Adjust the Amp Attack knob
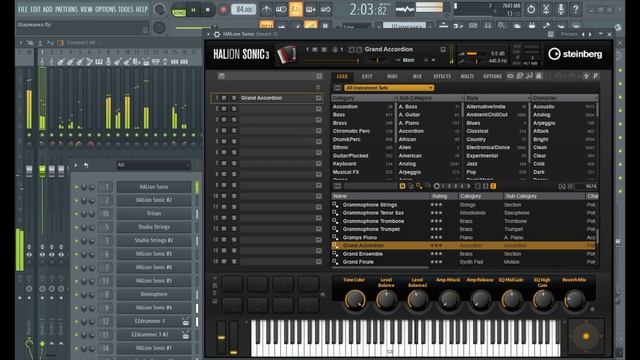Viewport: 640px width, 360px height. (x=449, y=300)
